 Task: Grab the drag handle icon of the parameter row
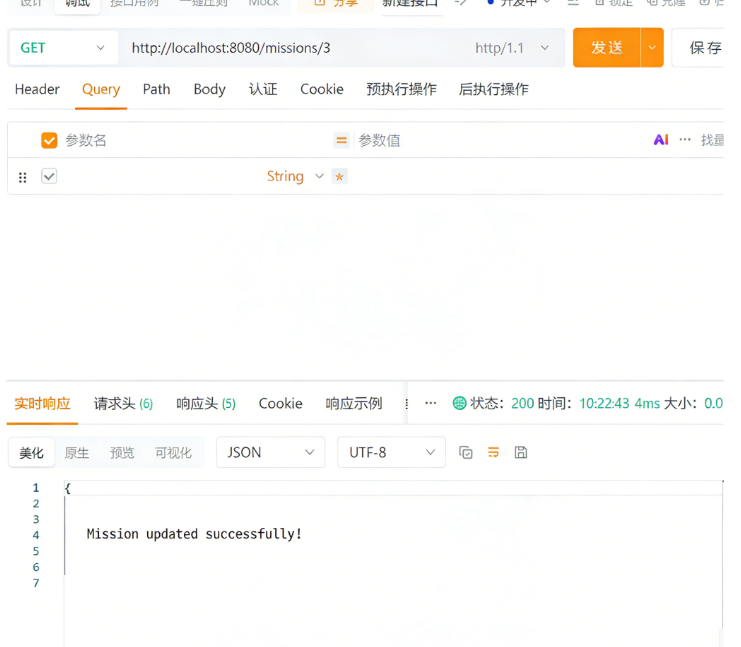pos(22,177)
